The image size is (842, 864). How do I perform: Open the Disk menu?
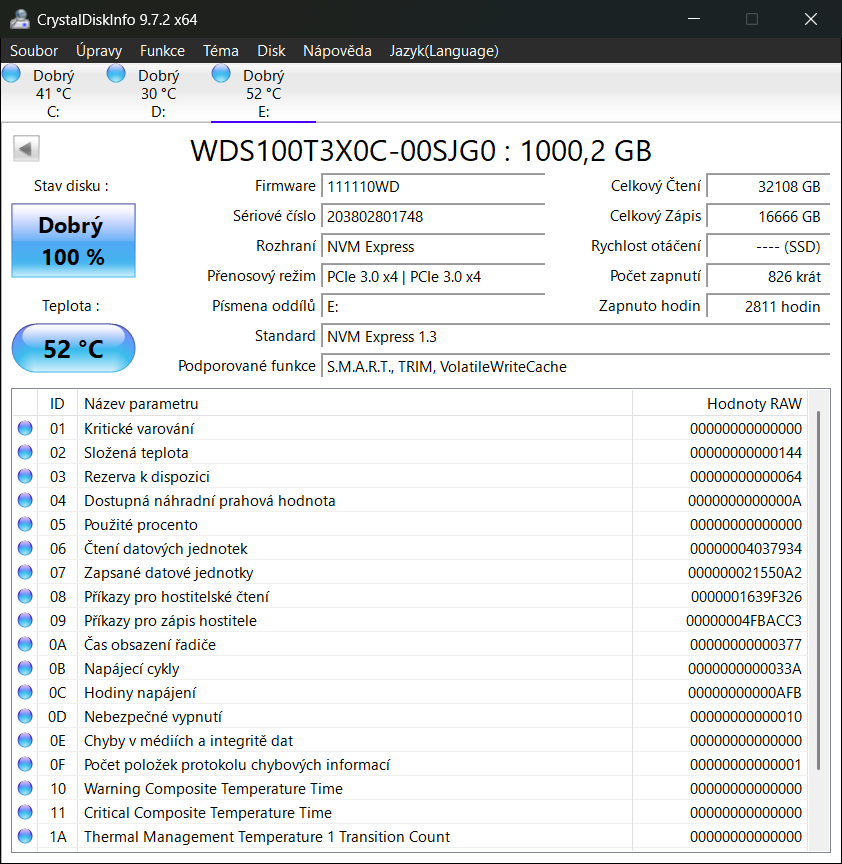(x=271, y=50)
